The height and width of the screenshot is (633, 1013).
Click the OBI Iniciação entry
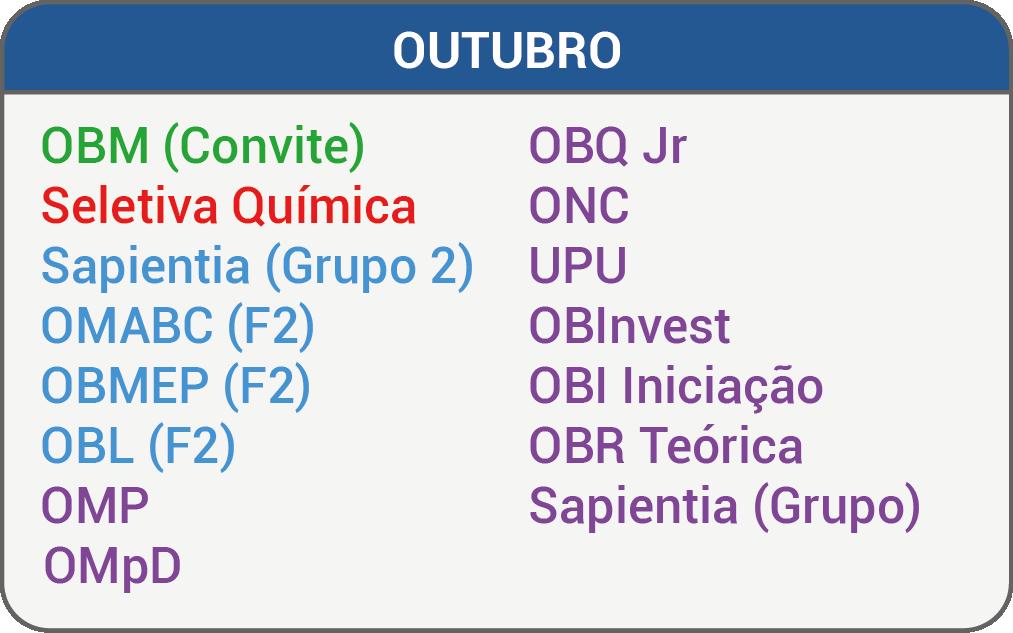[x=676, y=388]
